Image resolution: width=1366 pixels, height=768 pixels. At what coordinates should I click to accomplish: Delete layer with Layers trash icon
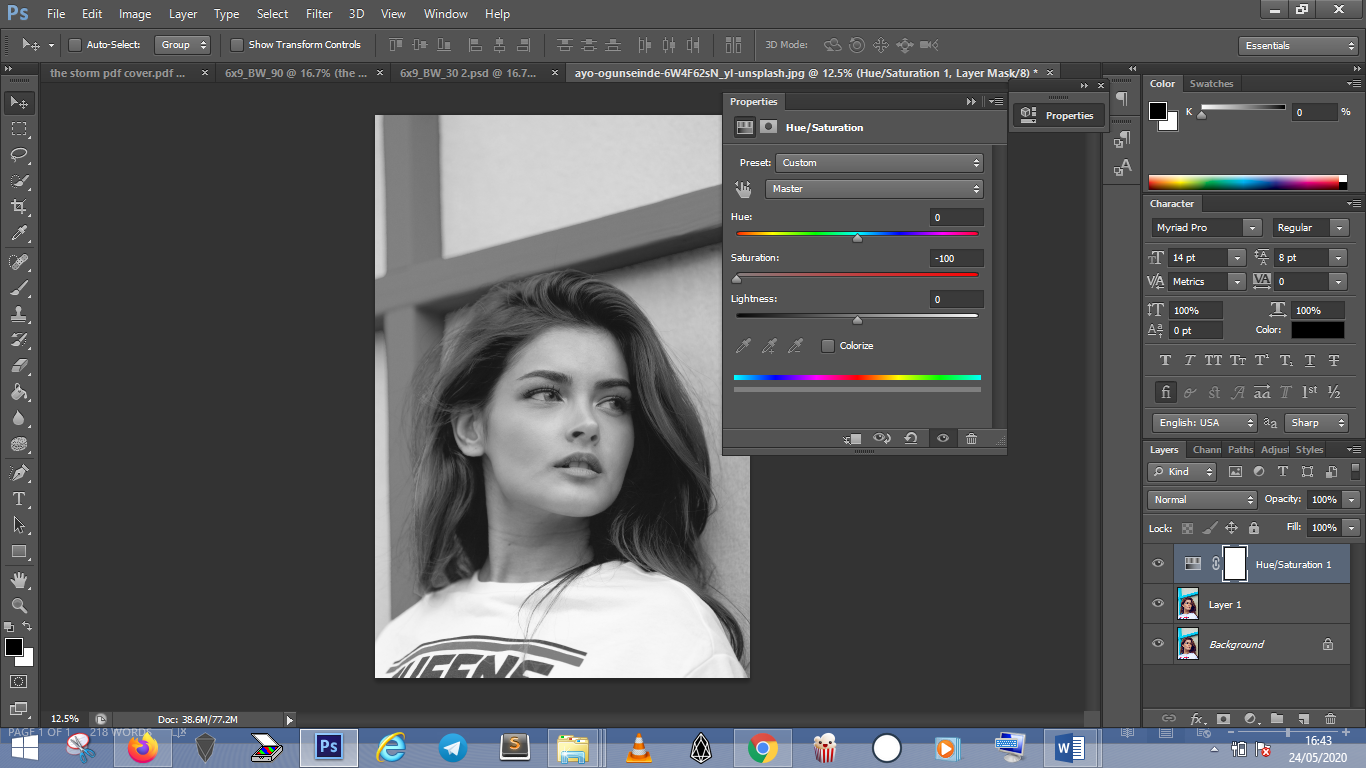tap(1330, 718)
